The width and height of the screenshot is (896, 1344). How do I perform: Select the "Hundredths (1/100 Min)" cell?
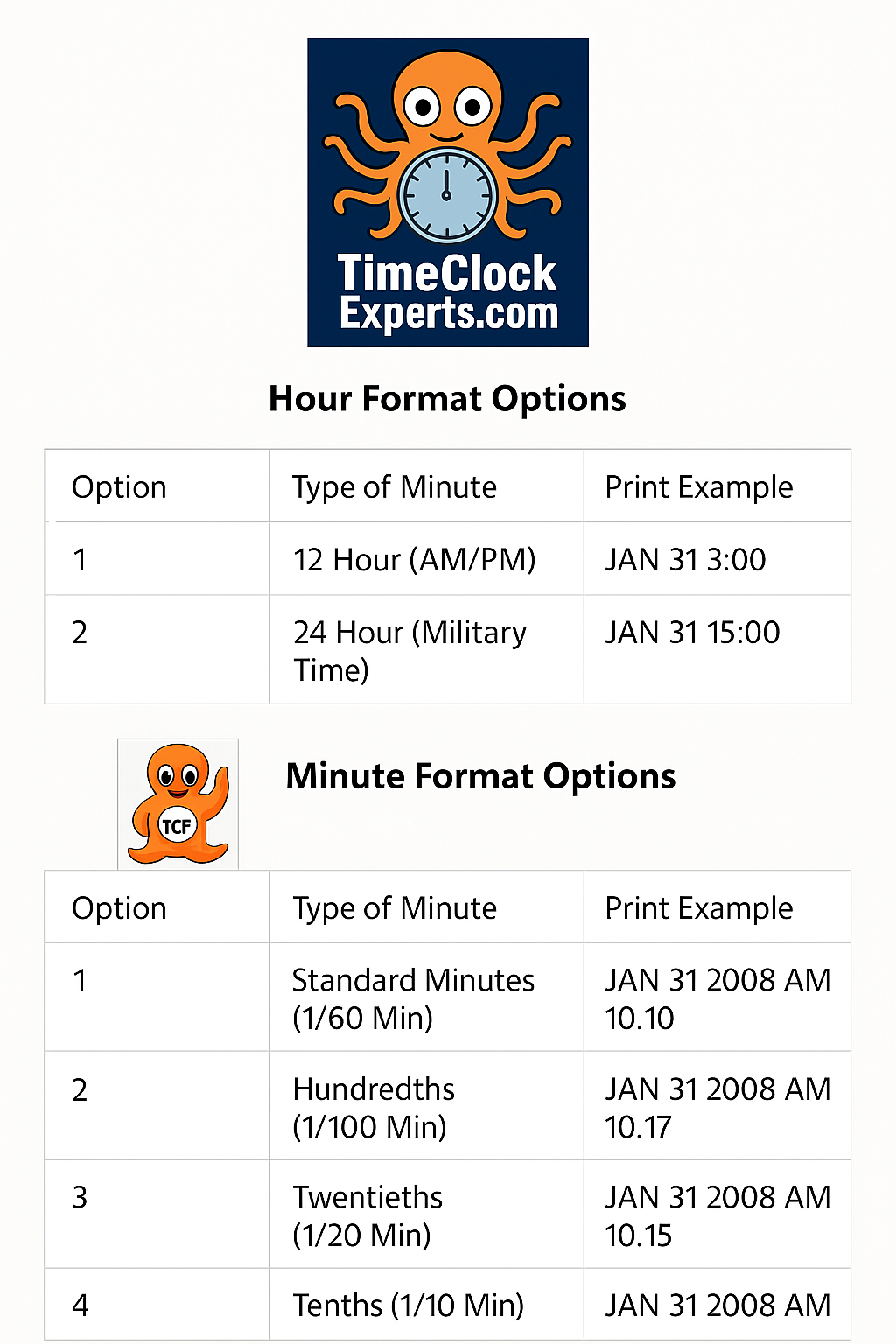click(x=374, y=1107)
